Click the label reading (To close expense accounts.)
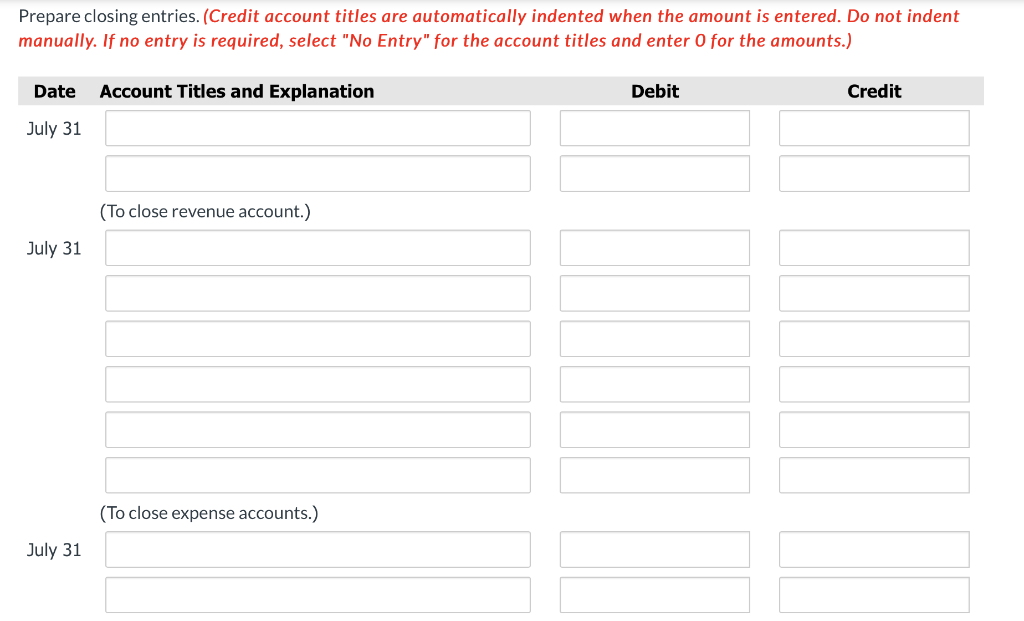Screen dimensions: 1024x621 point(211,512)
